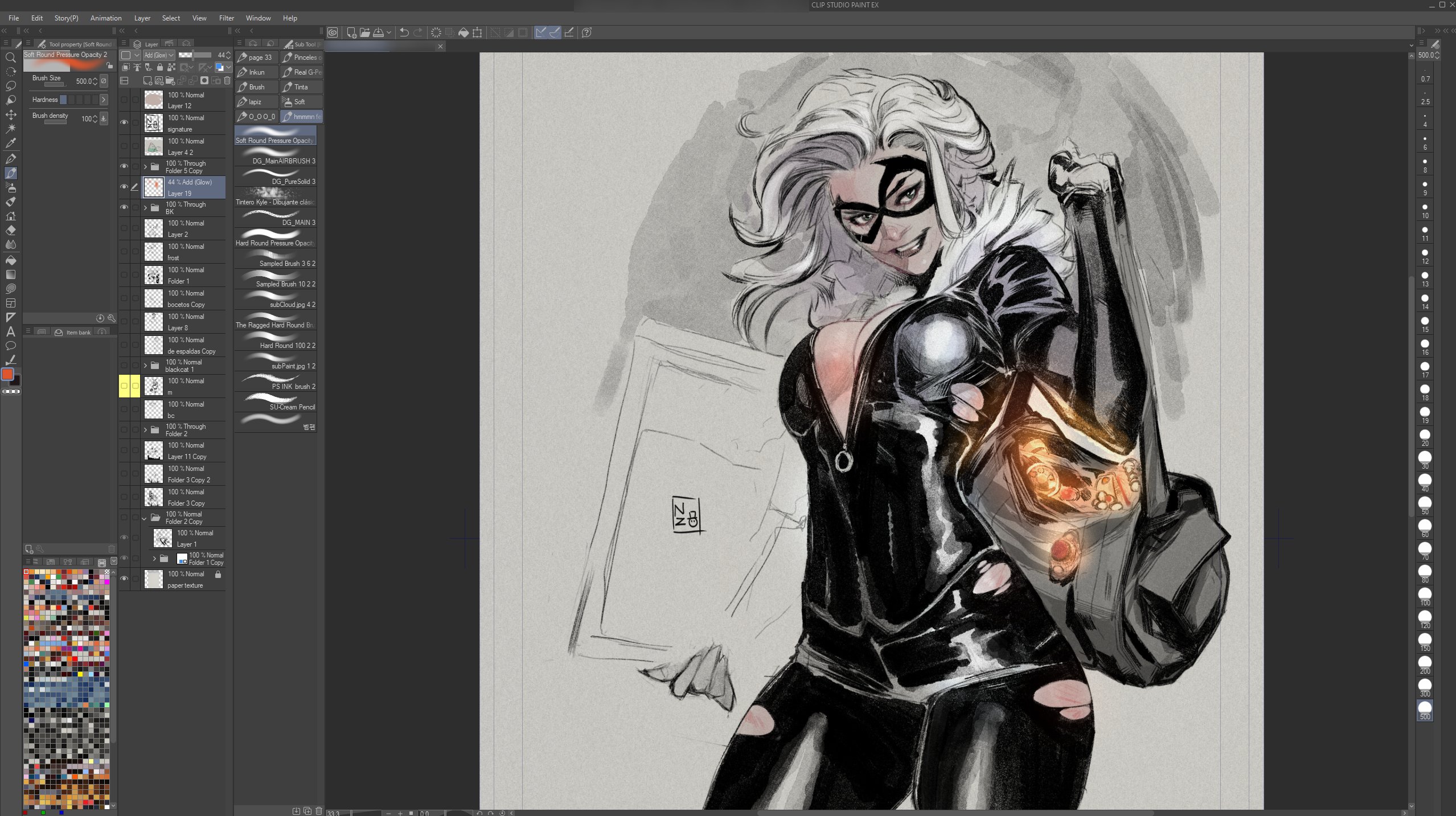Viewport: 1456px width, 816px height.
Task: Select the Zoom magnifier tool
Action: (10, 58)
